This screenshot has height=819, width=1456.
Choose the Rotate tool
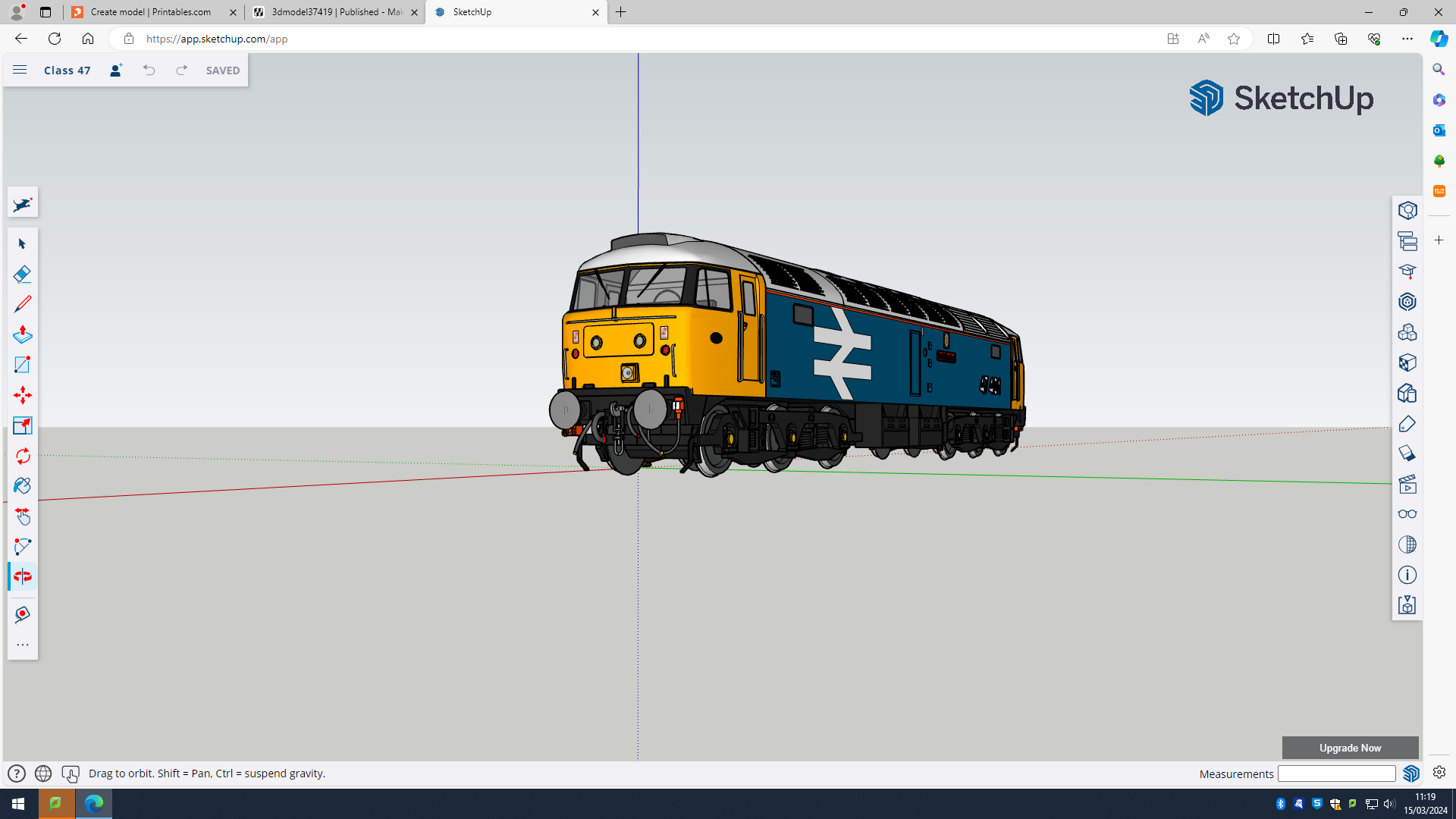click(x=22, y=456)
